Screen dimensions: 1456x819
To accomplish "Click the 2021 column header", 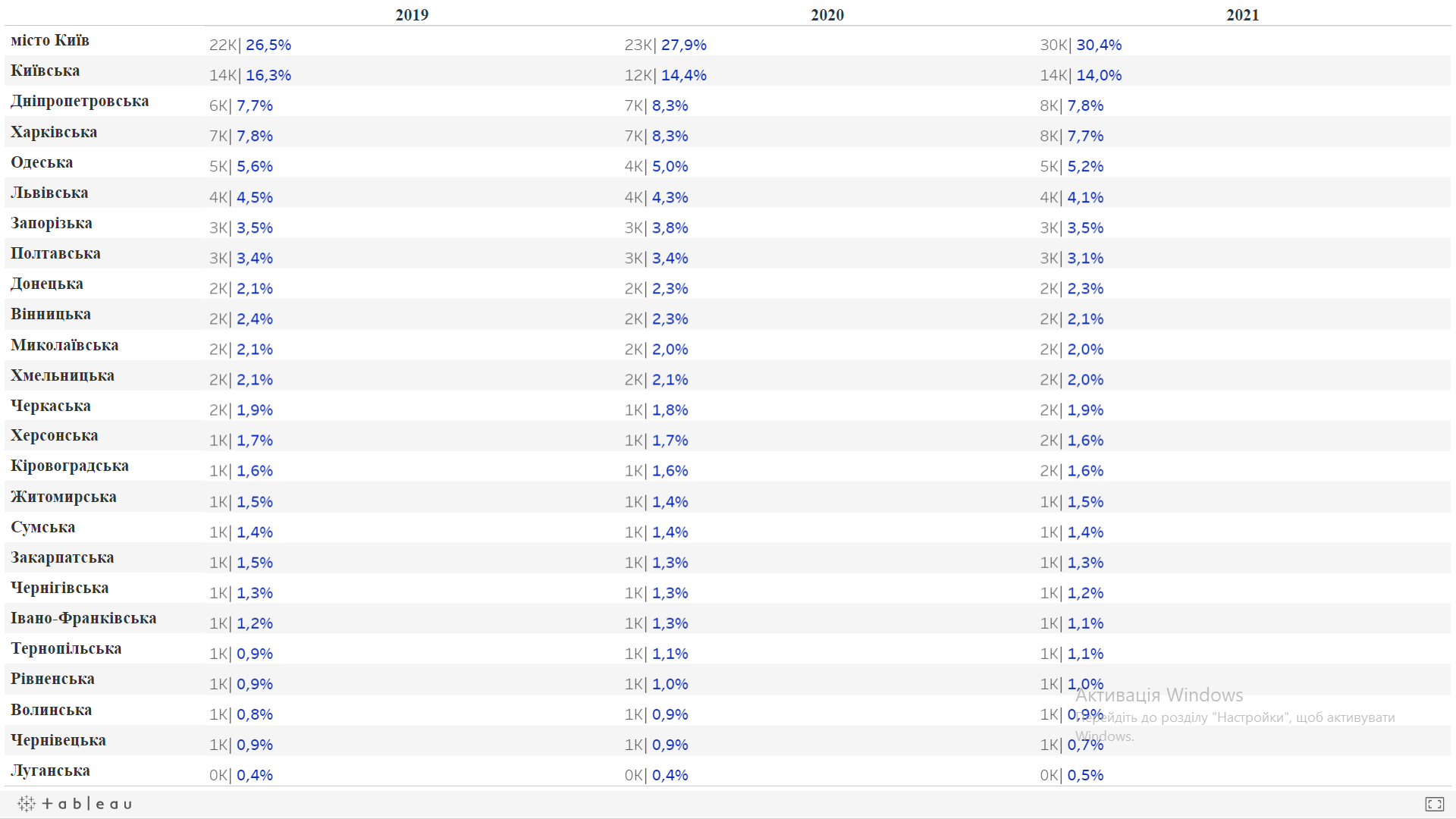I will [x=1242, y=15].
